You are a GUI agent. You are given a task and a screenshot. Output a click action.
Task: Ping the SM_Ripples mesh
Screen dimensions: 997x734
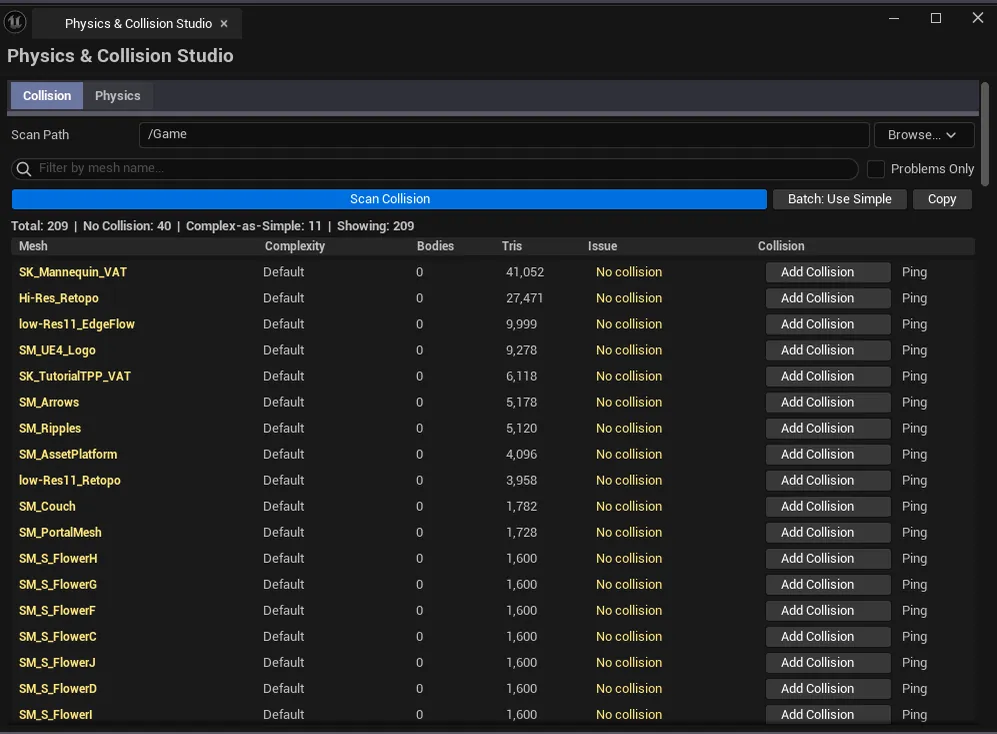tap(914, 429)
